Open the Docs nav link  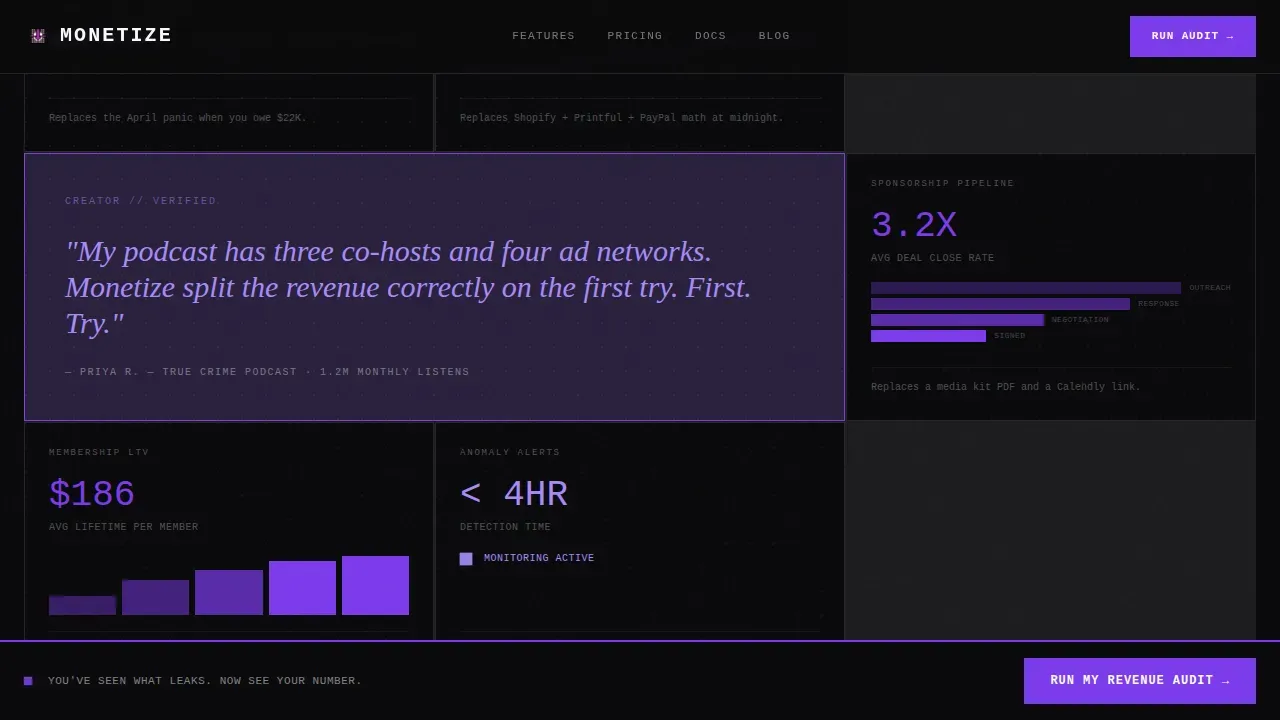711,36
